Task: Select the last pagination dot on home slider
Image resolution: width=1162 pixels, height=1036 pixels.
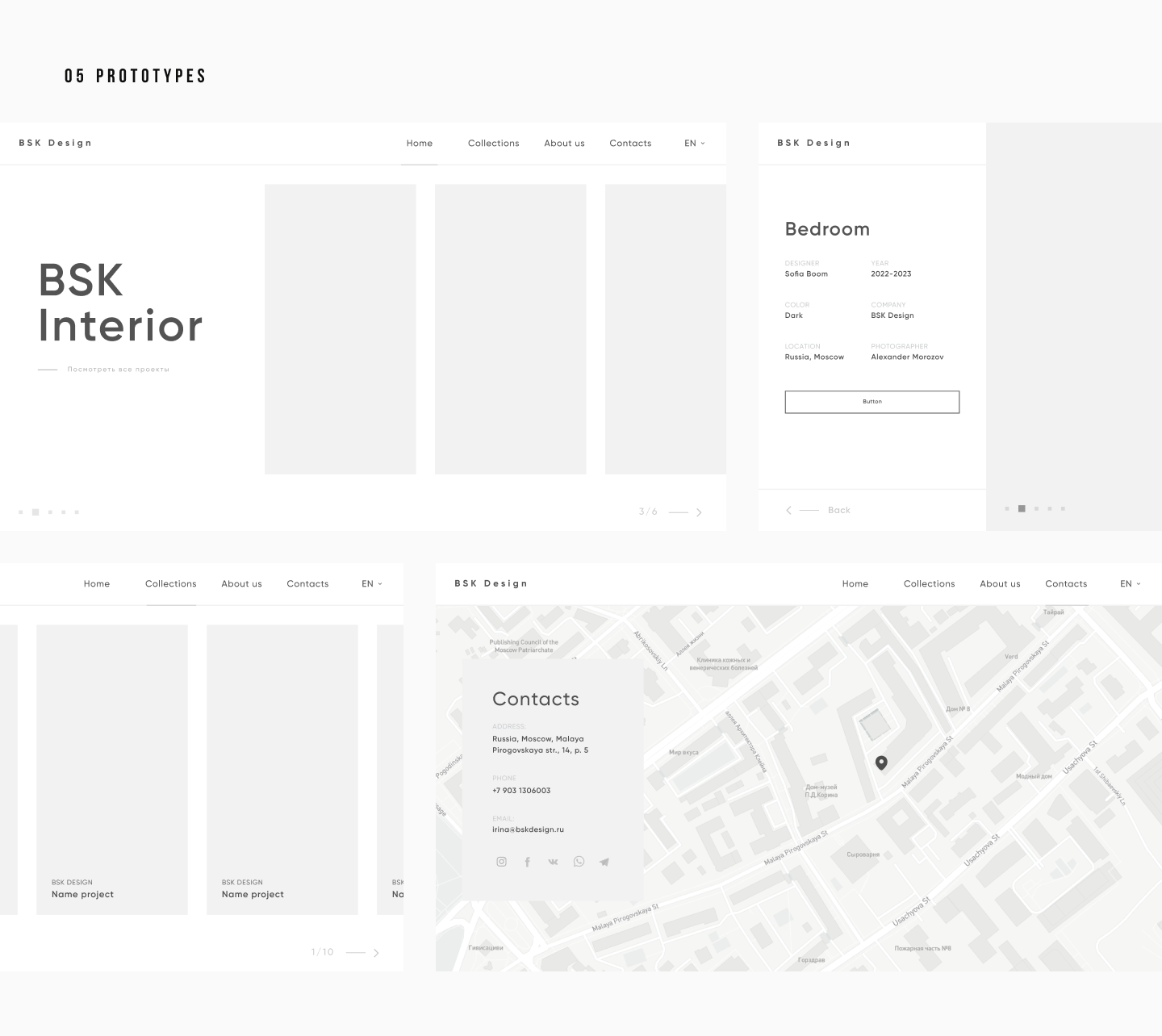Action: coord(77,512)
